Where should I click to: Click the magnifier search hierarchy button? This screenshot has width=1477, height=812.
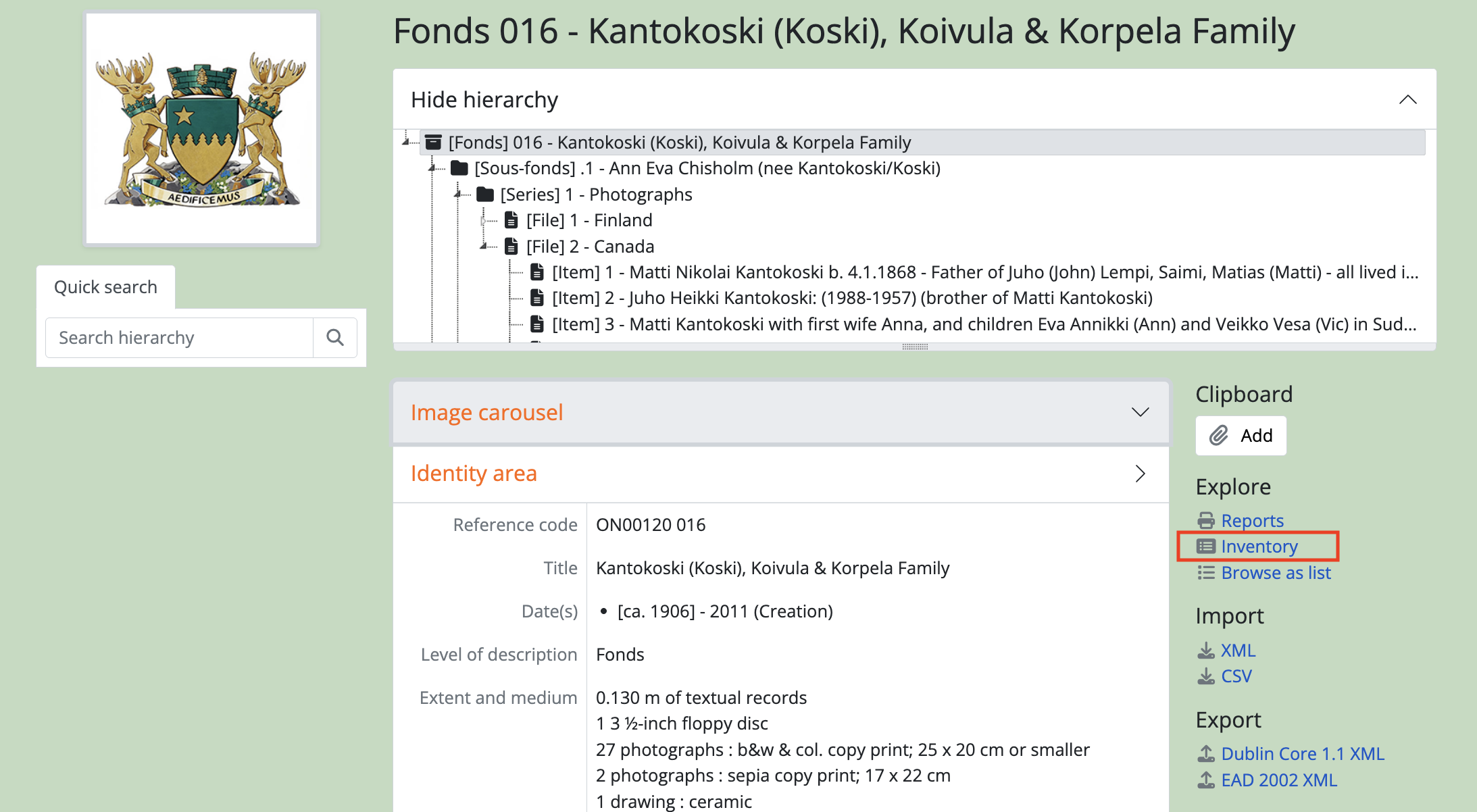tap(335, 337)
